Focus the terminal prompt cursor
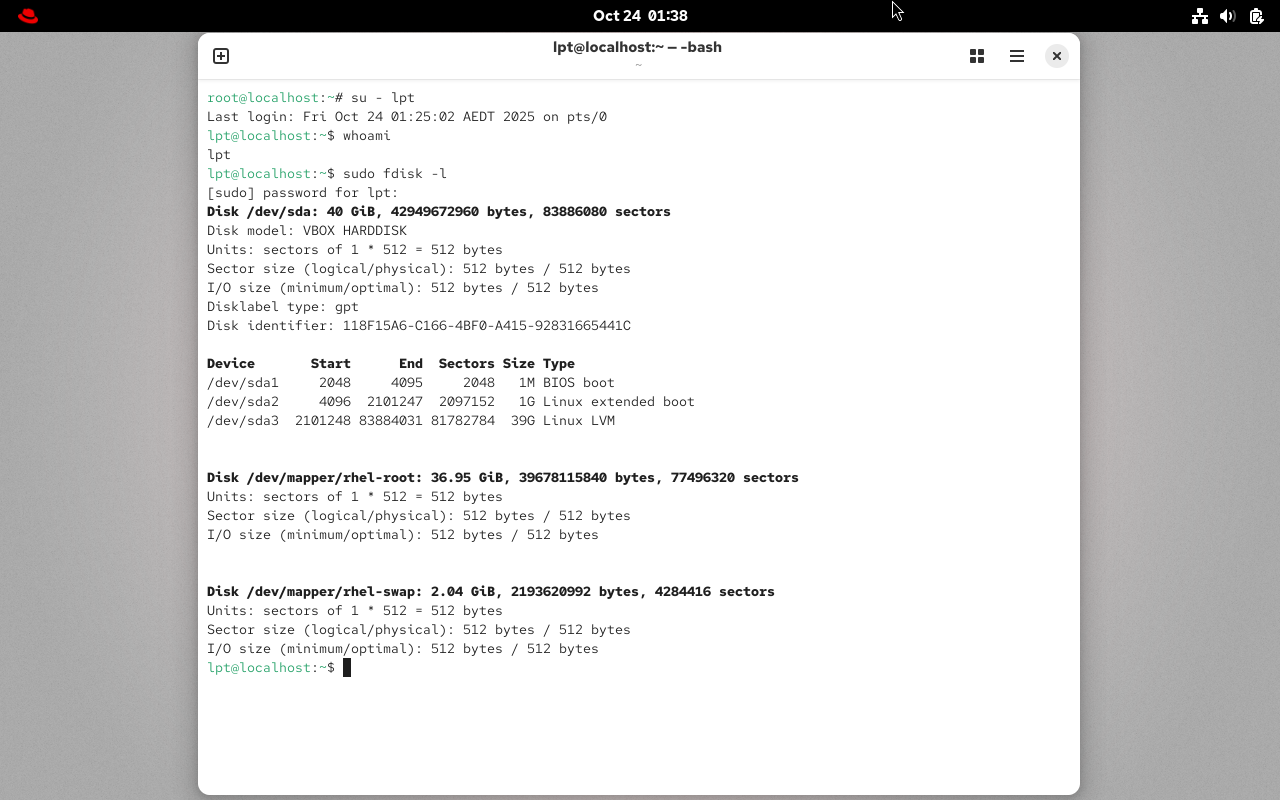Screen dimensions: 1280x800 tap(347, 668)
